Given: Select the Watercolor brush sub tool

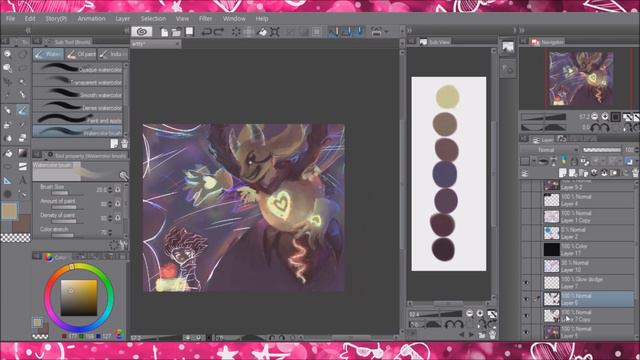Looking at the screenshot, I should [x=78, y=132].
